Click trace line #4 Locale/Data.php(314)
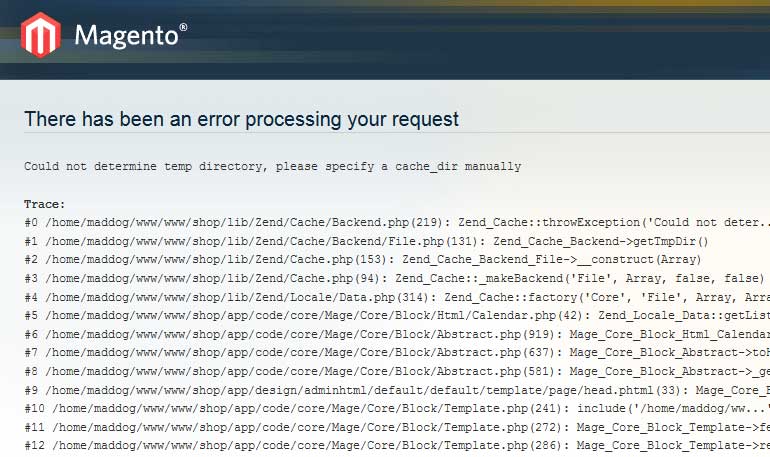 [397, 297]
